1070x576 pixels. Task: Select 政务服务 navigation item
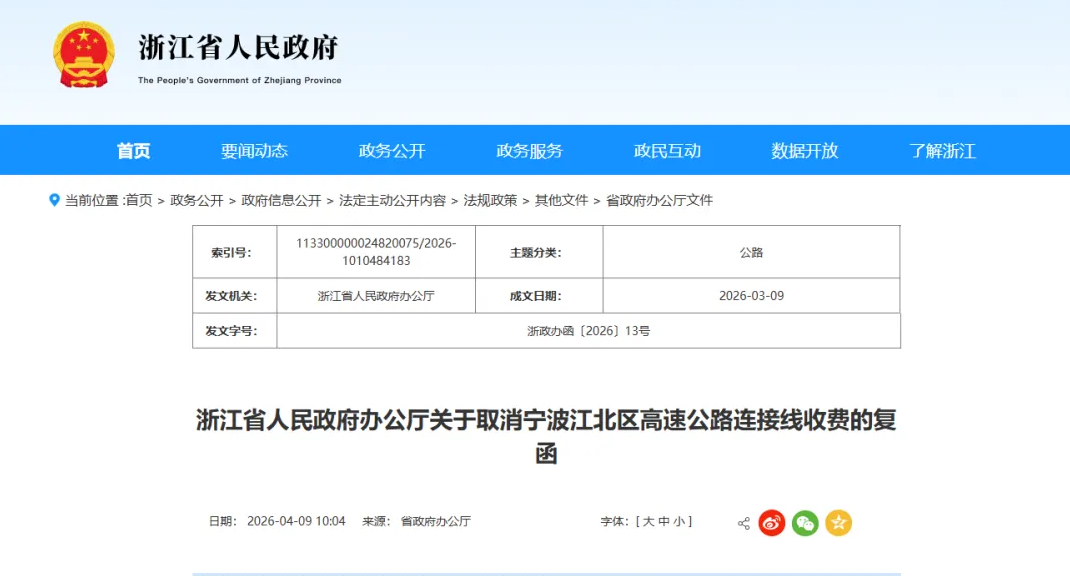(529, 151)
